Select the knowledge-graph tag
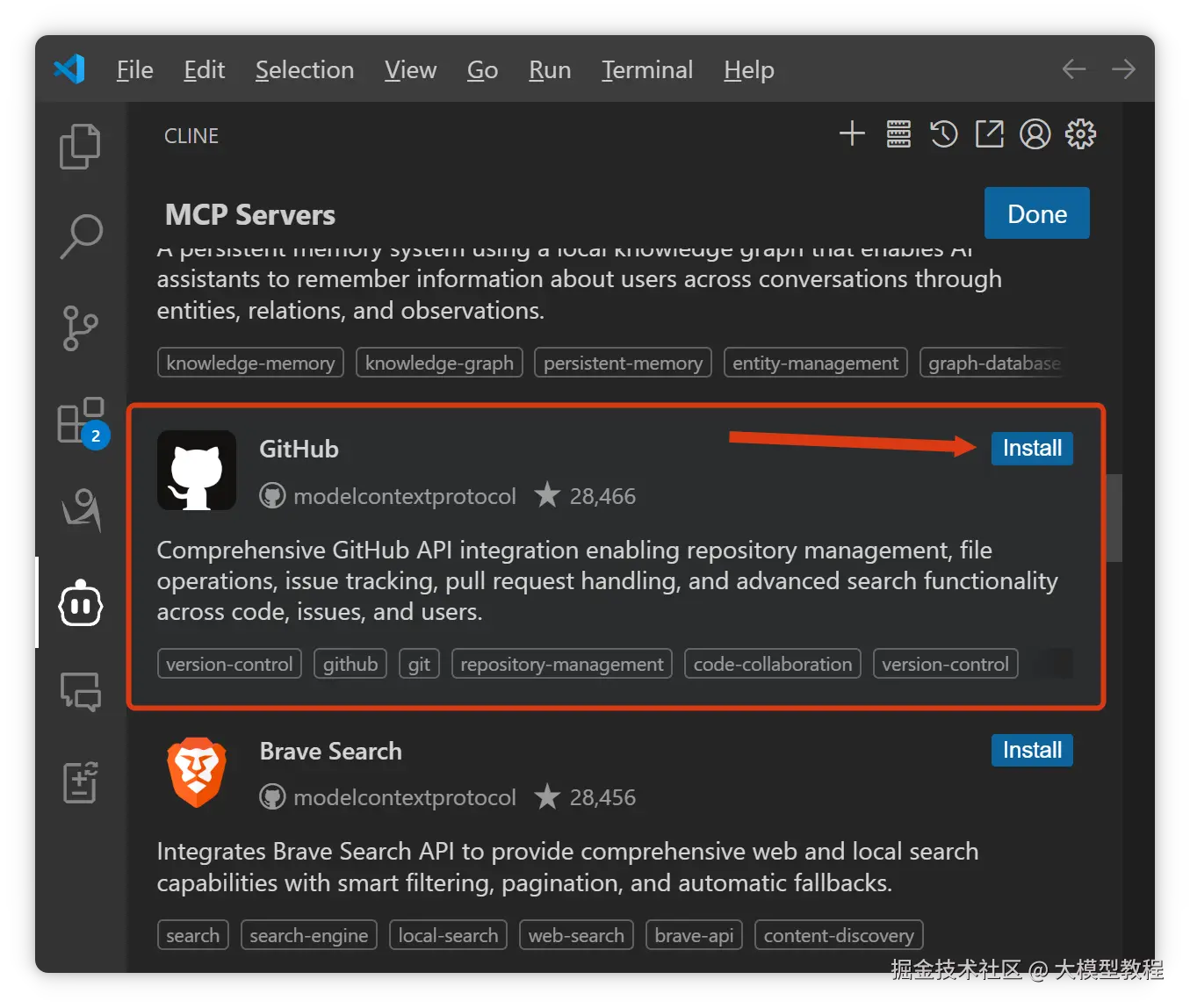The width and height of the screenshot is (1190, 1008). (439, 363)
